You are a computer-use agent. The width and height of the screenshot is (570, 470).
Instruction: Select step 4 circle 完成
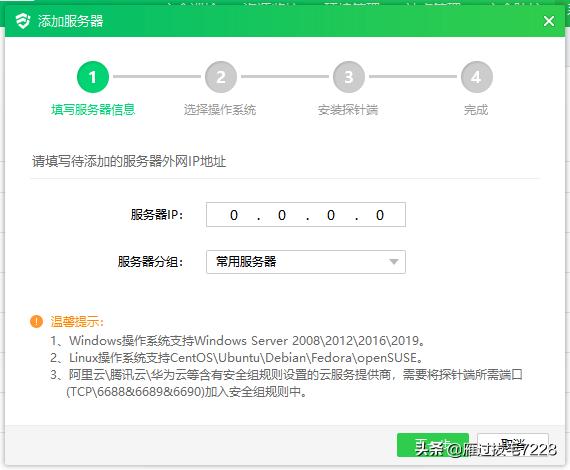coord(477,77)
